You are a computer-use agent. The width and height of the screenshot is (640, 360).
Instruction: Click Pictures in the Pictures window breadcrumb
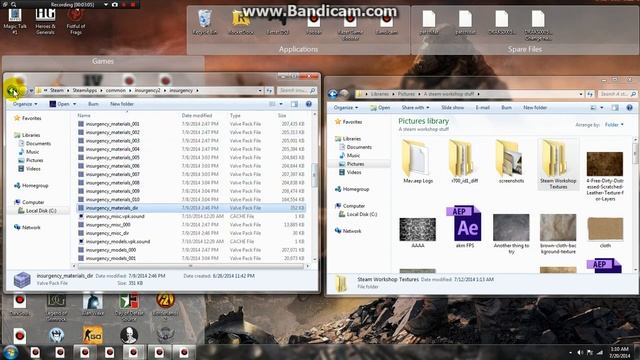click(x=406, y=94)
